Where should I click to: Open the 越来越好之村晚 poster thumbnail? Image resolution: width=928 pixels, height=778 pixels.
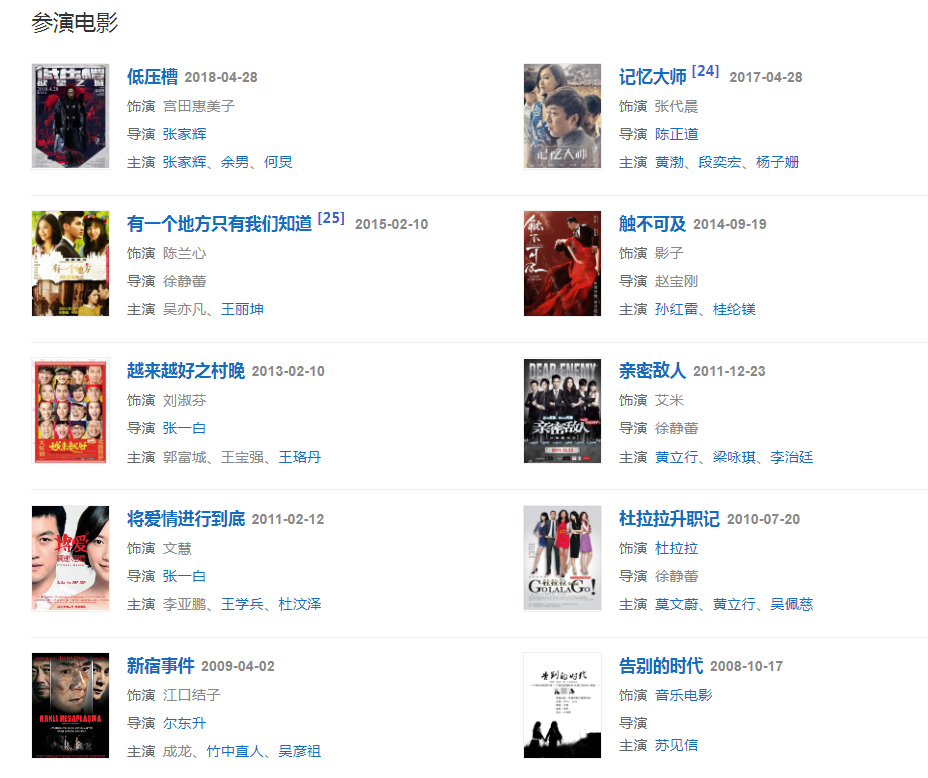70,411
